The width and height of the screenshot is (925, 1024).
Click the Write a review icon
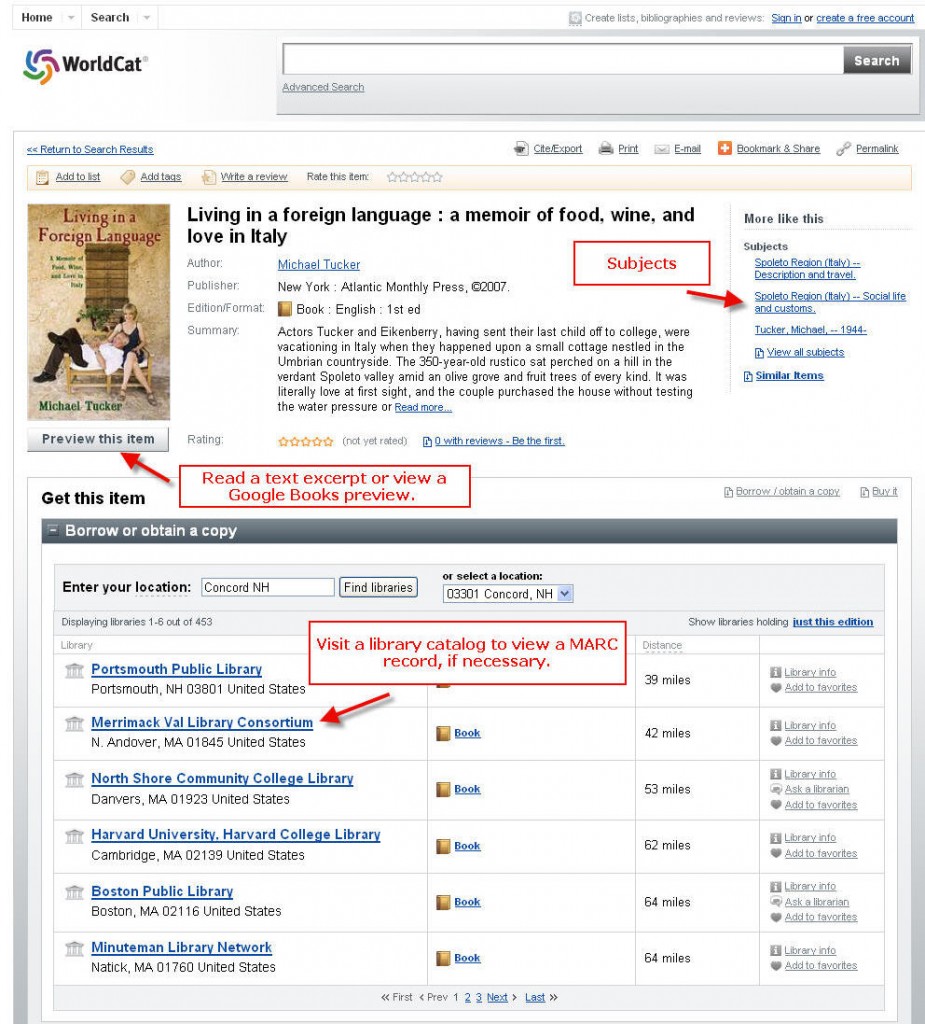208,177
